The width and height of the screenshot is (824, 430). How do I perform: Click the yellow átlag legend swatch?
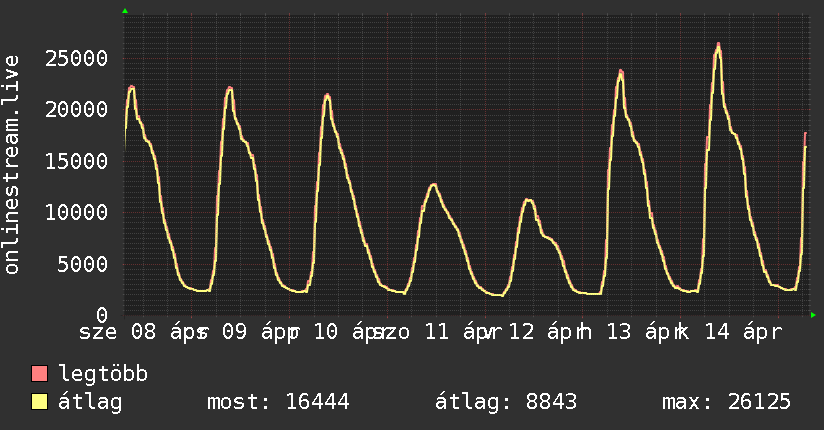(39, 401)
